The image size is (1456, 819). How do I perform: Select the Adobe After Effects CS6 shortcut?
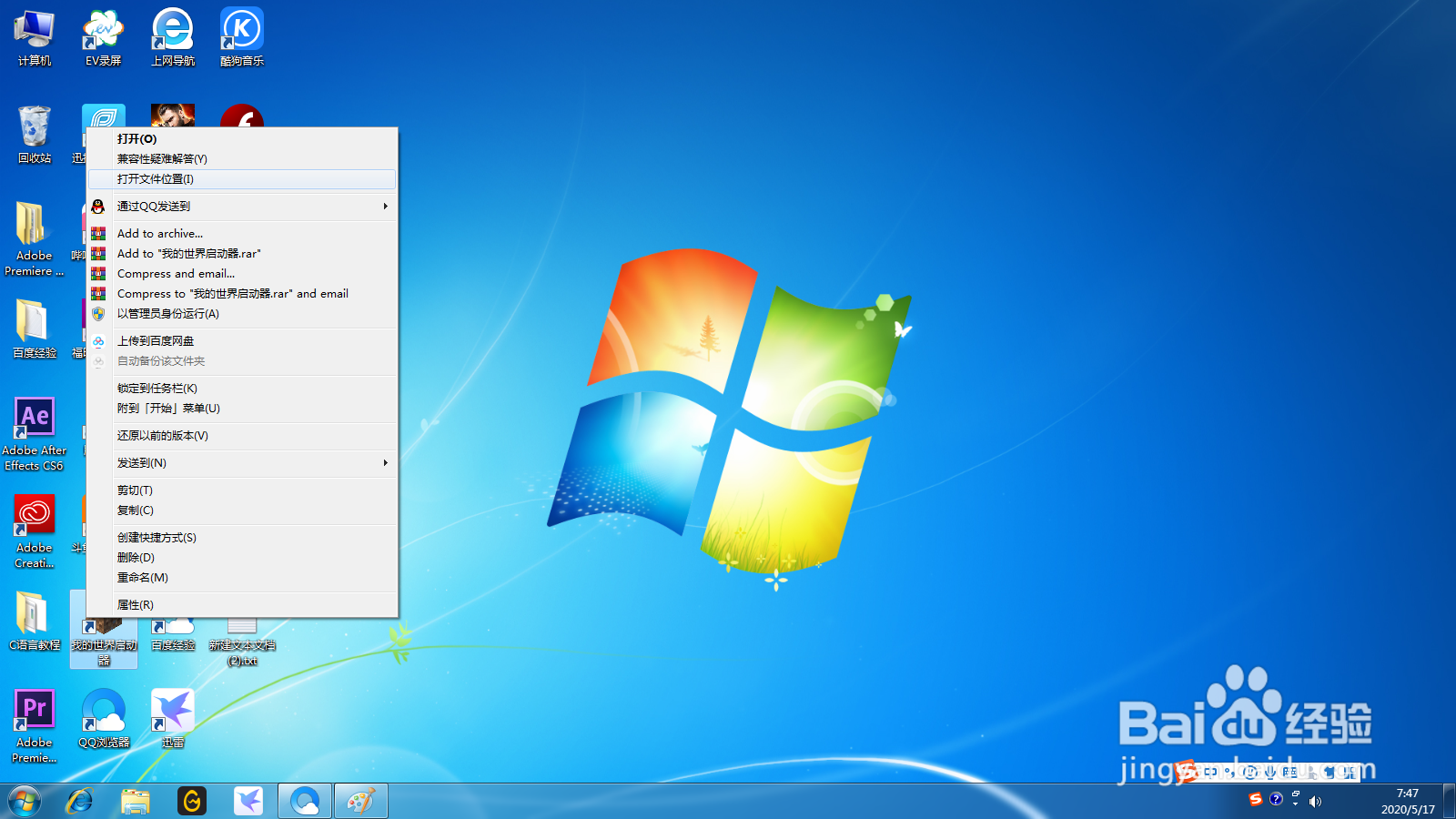pos(35,434)
